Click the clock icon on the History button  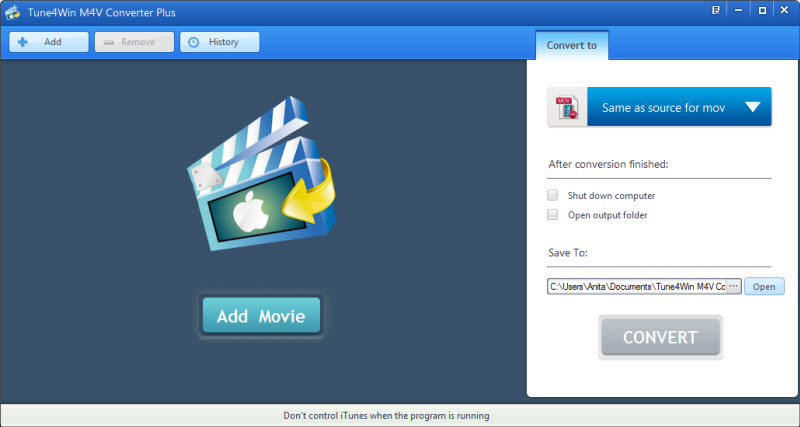(193, 42)
